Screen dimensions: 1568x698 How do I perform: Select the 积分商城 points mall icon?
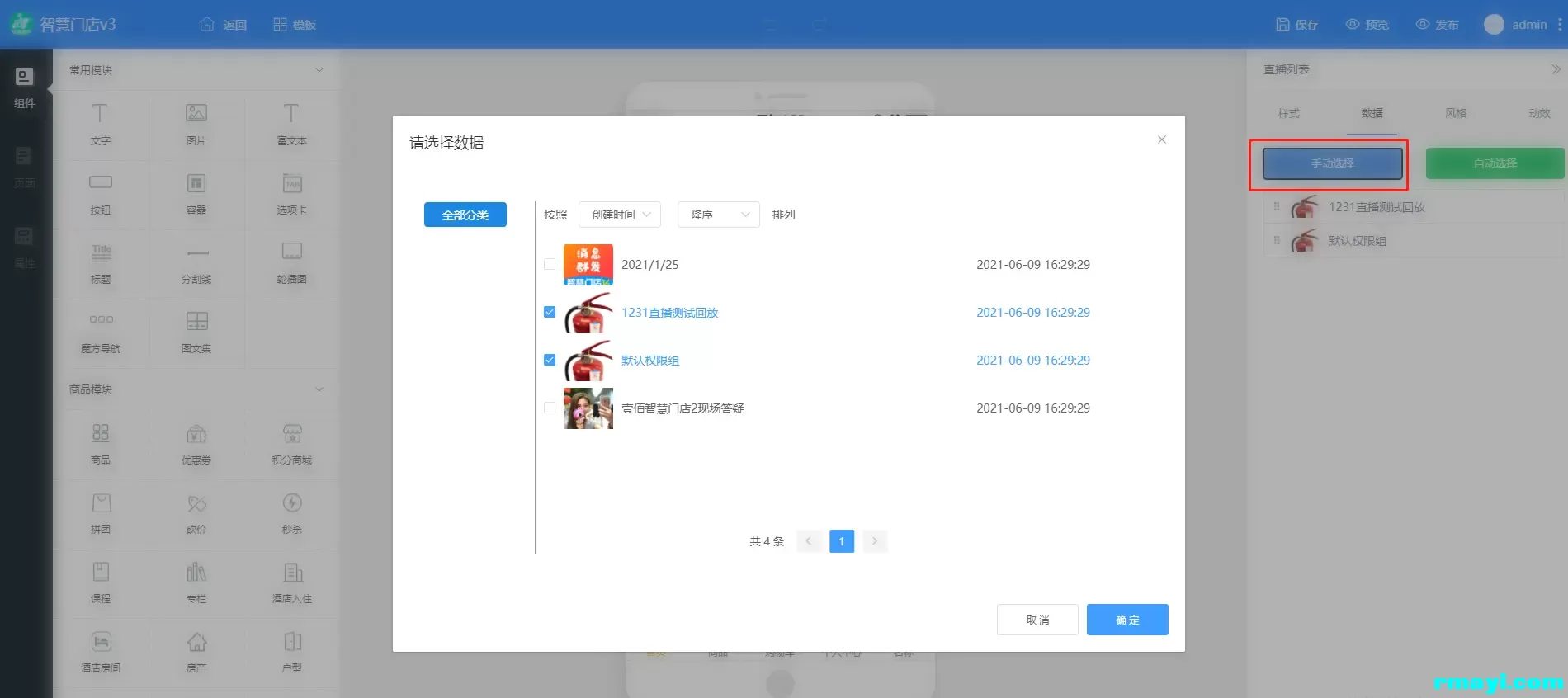tap(292, 433)
